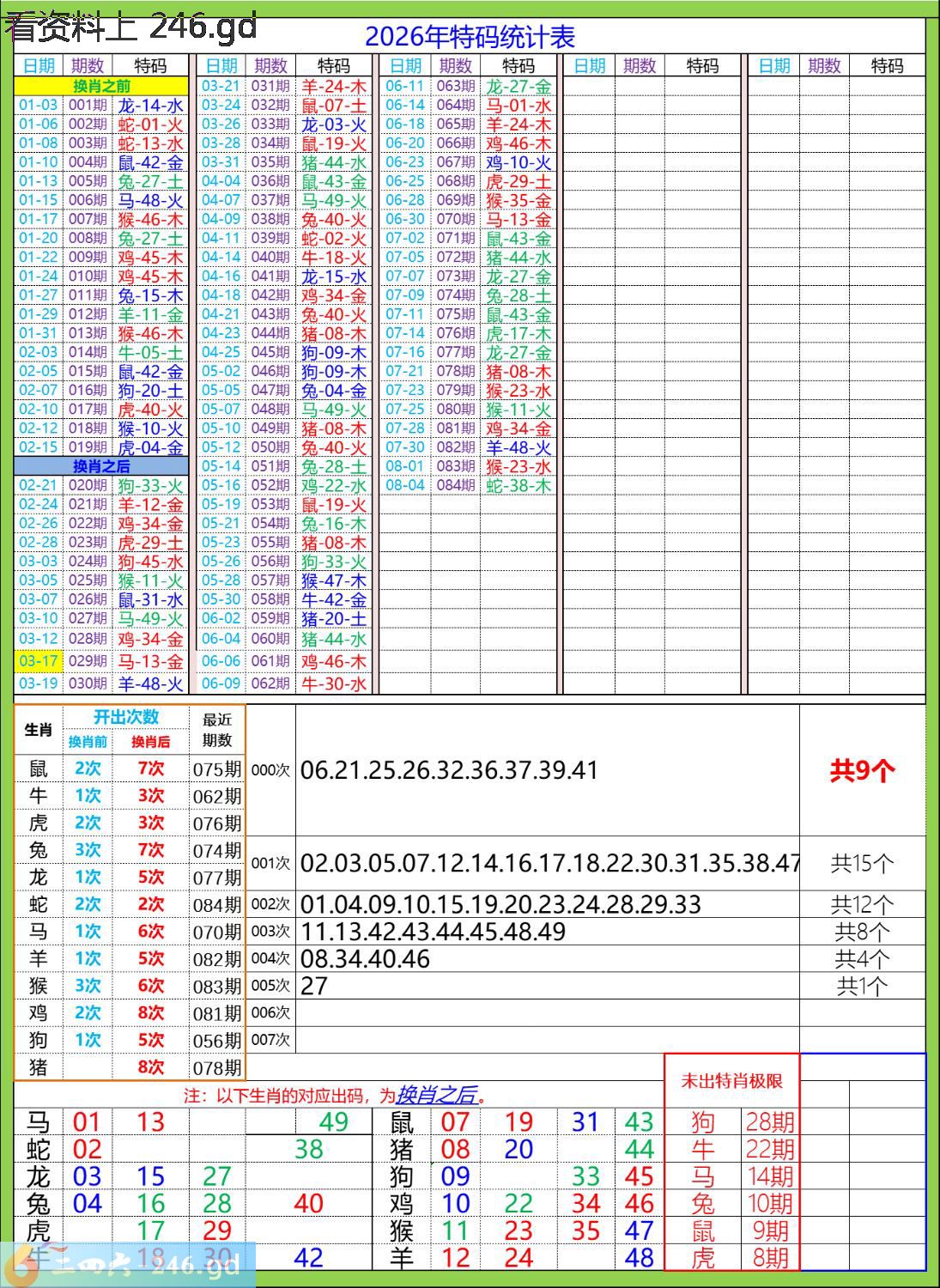Click period cell 001期

(88, 106)
